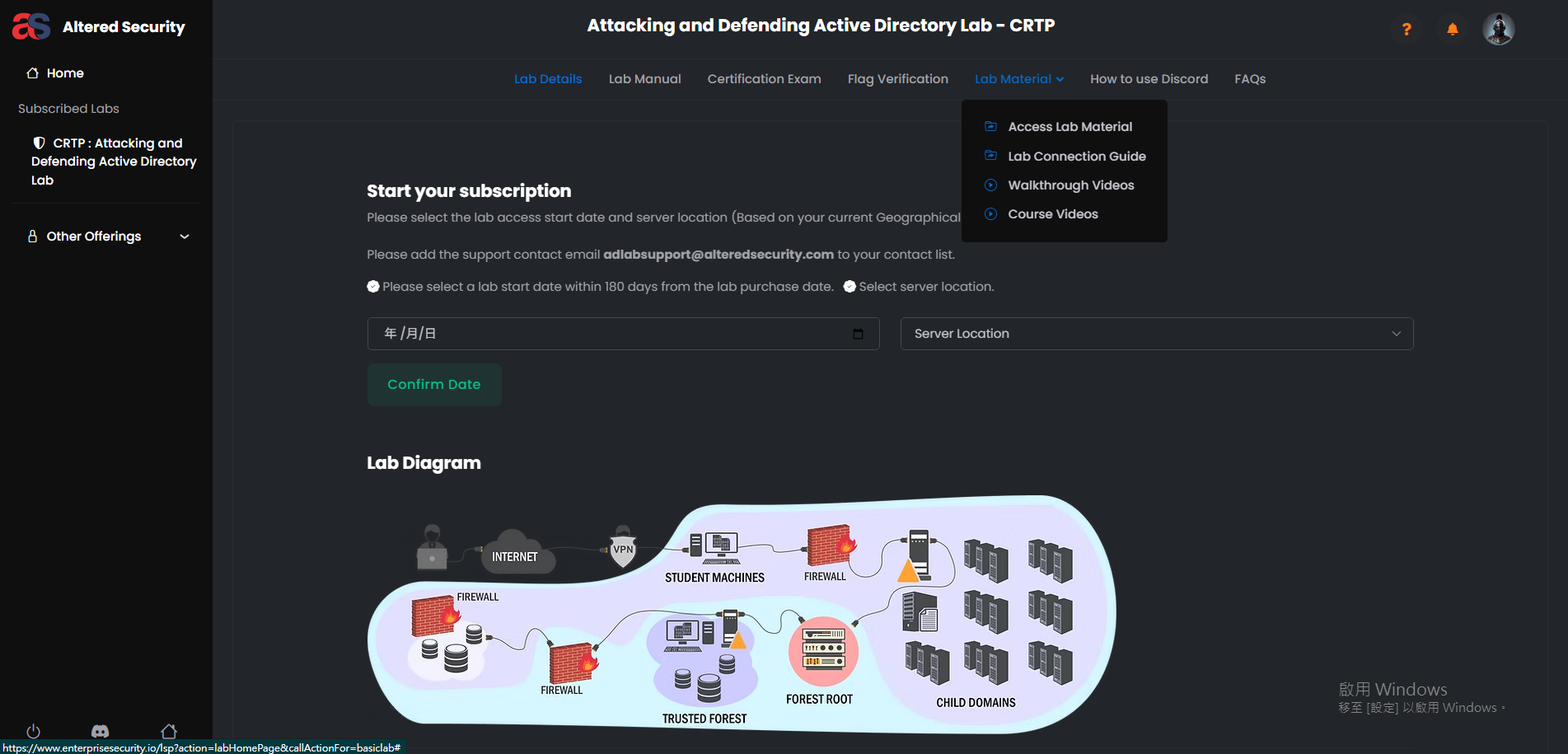Screen dimensions: 1568x754
Task: Click the server location check indicator
Action: coord(850,287)
